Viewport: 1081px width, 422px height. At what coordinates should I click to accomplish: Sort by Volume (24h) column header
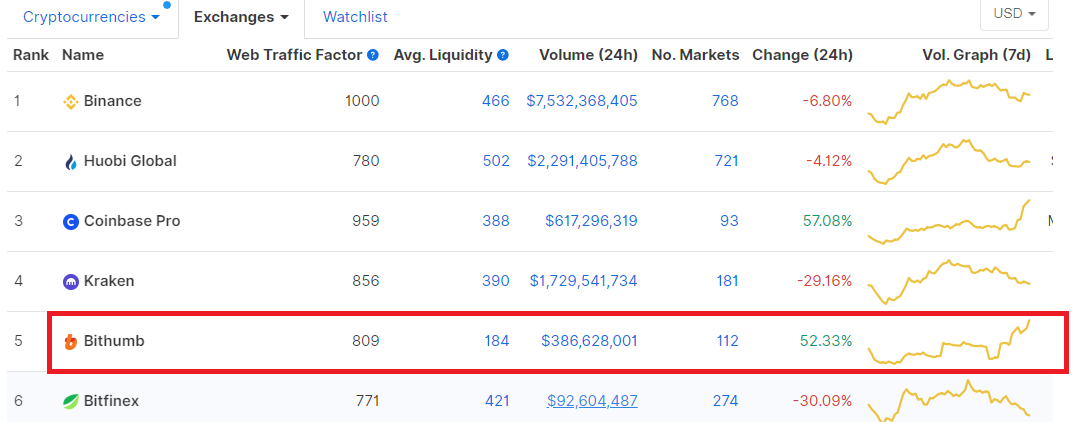click(588, 54)
